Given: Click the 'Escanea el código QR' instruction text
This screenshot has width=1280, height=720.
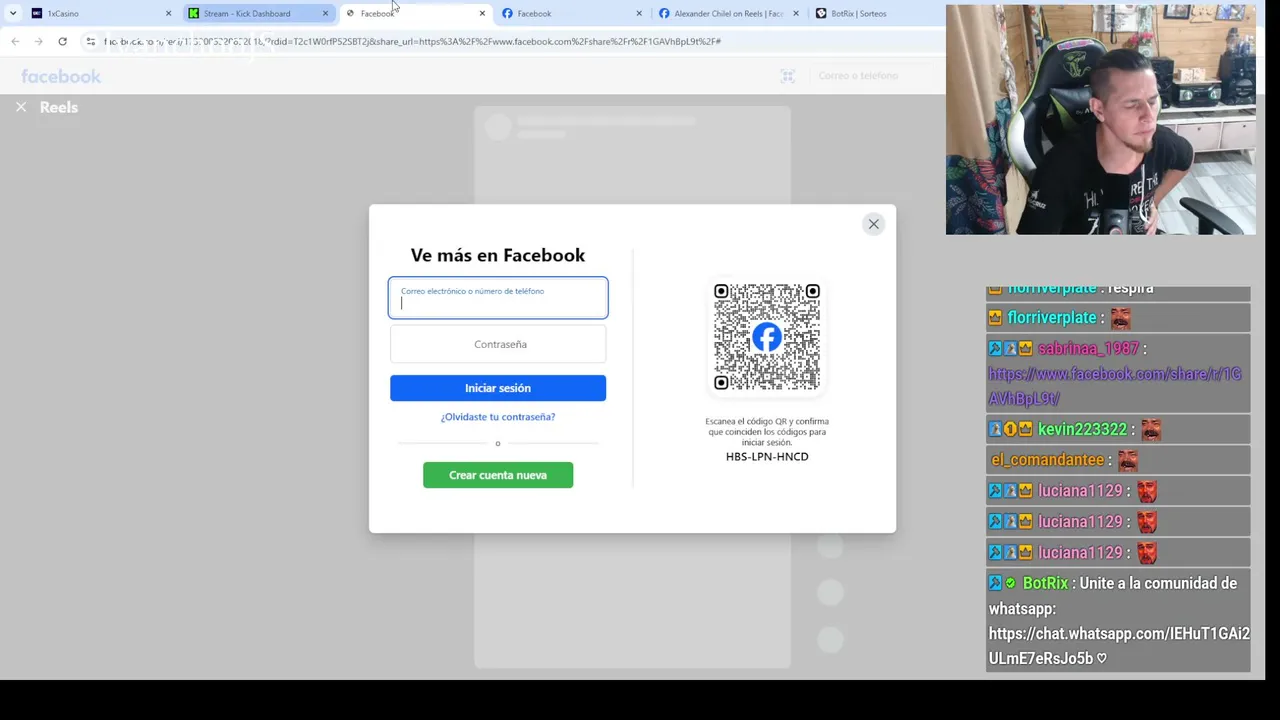Looking at the screenshot, I should tap(767, 432).
